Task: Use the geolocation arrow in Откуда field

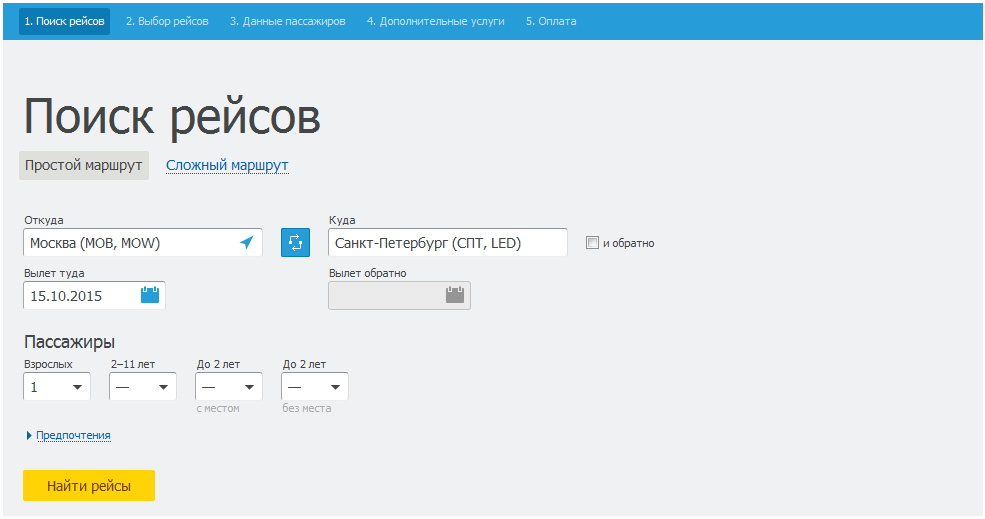Action: 247,243
